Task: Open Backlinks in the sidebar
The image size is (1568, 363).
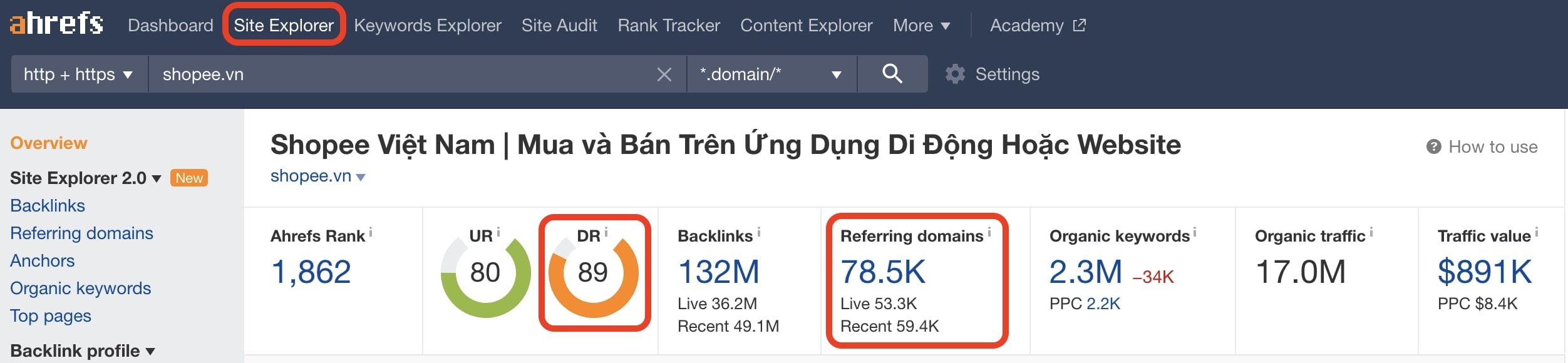Action: (48, 205)
